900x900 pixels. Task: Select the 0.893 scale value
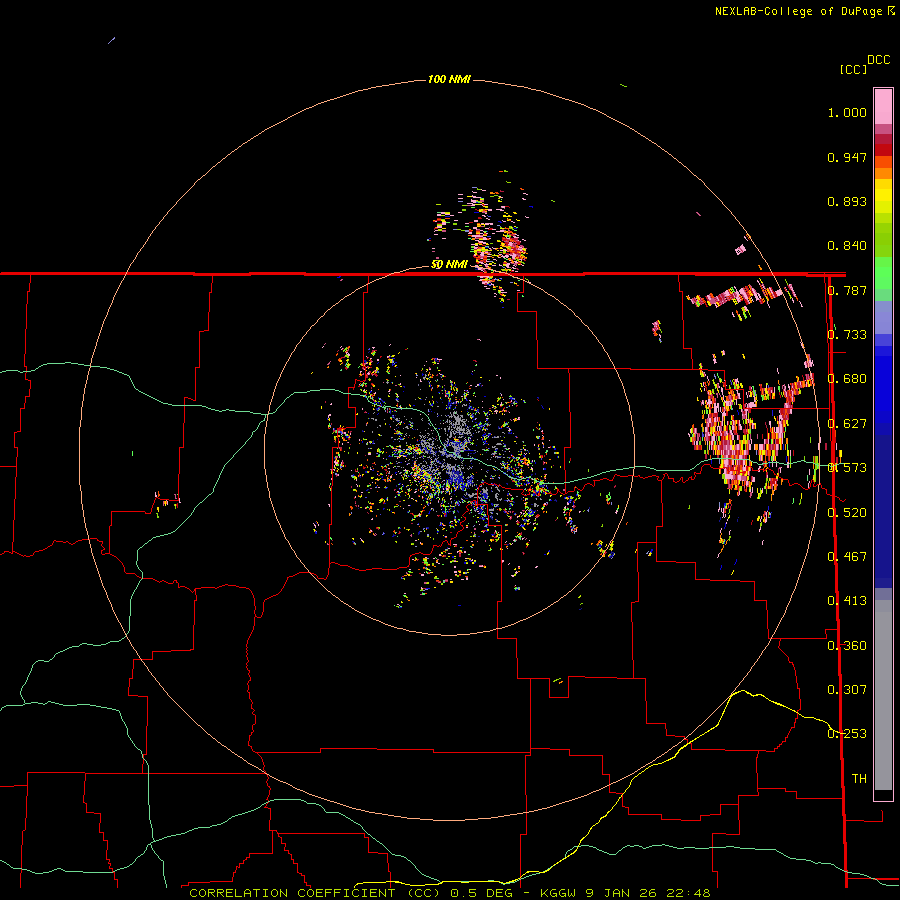tap(847, 201)
